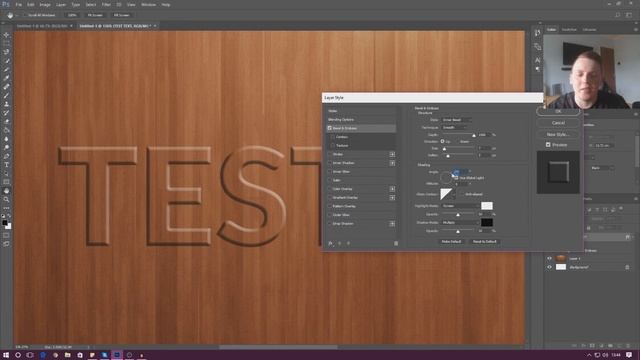
Task: Select the Brush tool
Action: point(7,96)
